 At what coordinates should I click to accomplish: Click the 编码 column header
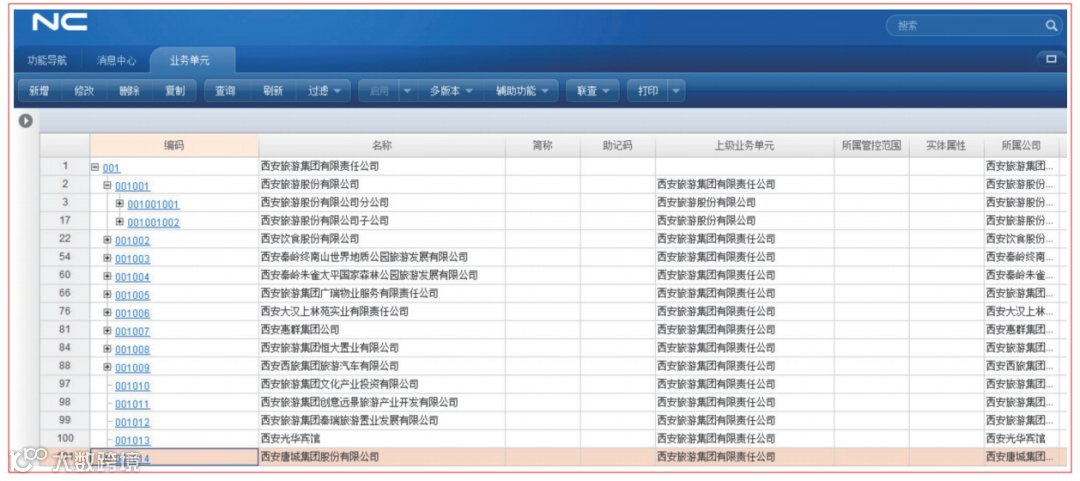tap(174, 146)
